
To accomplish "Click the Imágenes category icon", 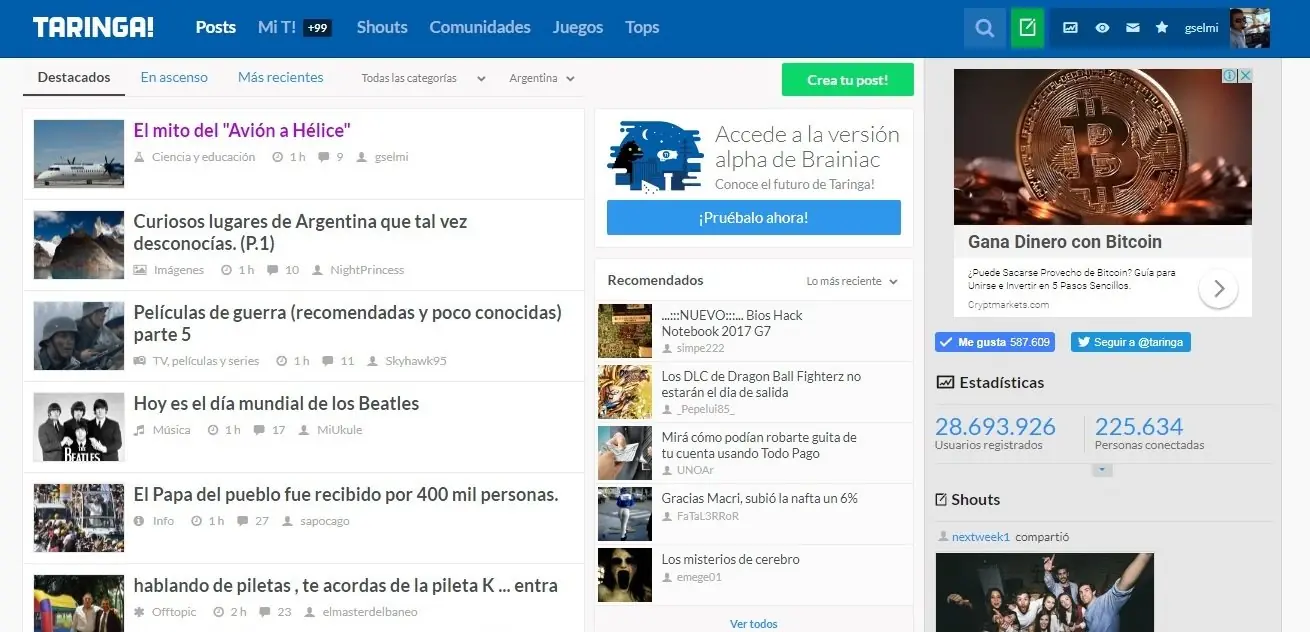I will [140, 270].
